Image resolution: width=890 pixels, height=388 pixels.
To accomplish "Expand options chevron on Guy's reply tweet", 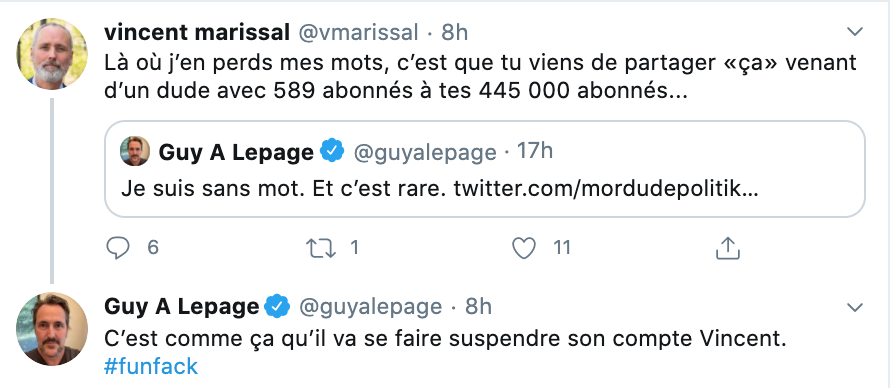I will [x=855, y=308].
